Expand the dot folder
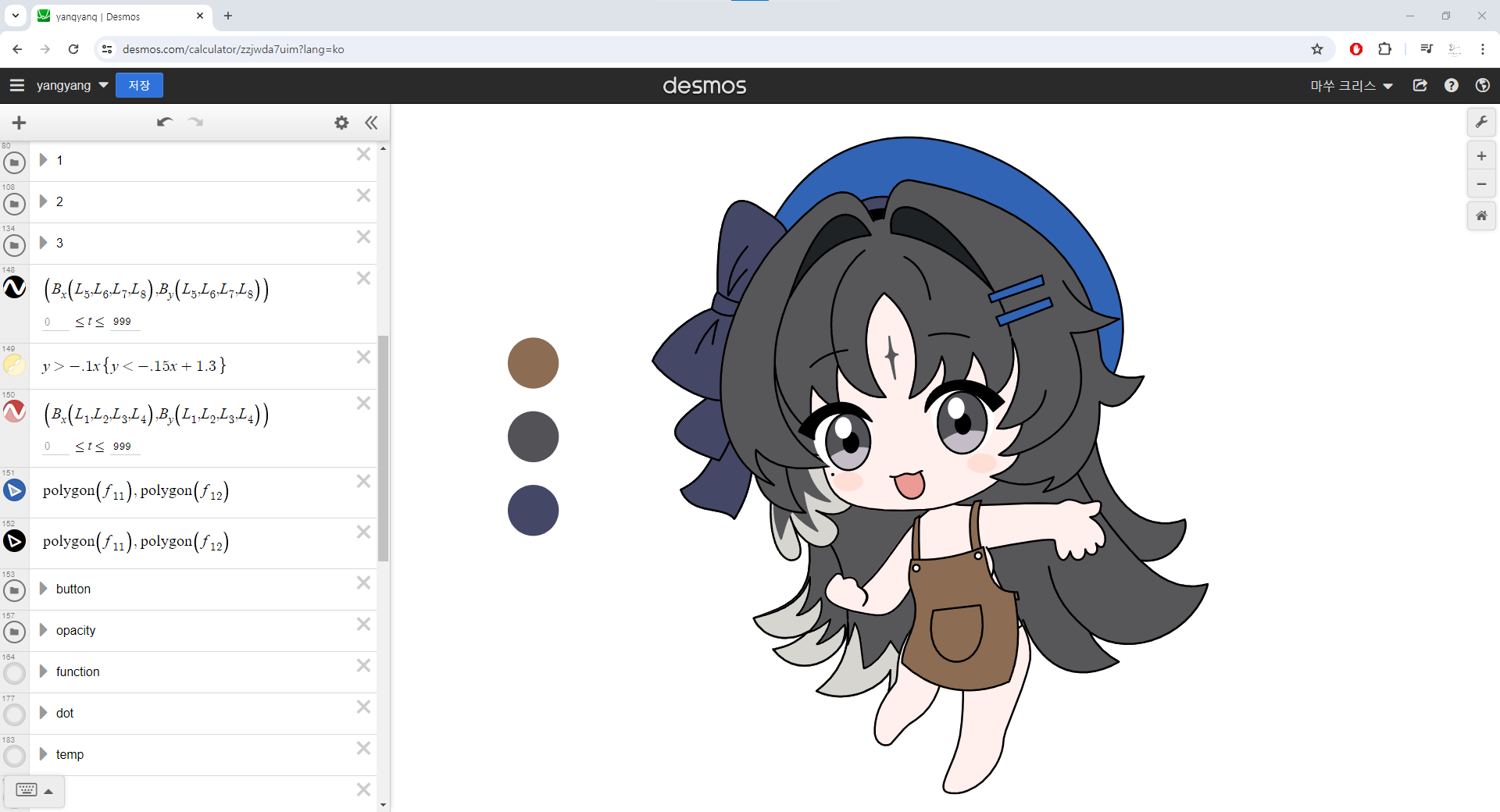 coord(44,713)
